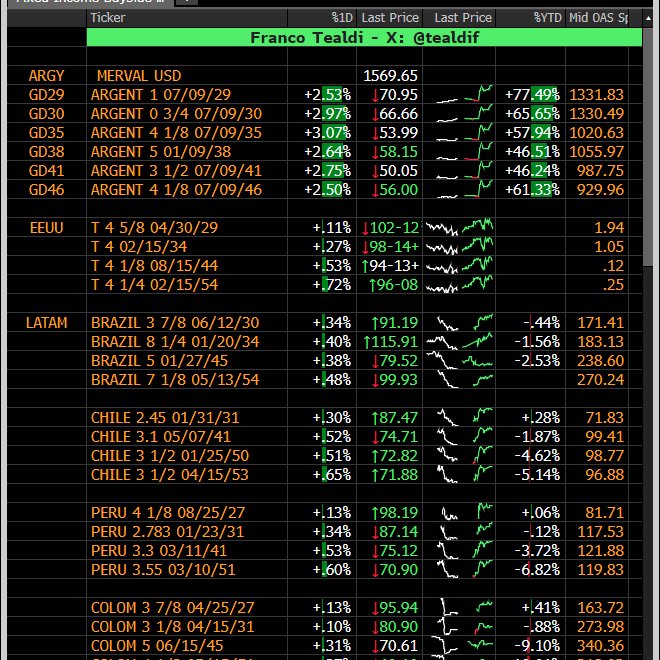
Task: Open bond ARGENT 4 1/8 07/09/46
Action: [x=176, y=190]
